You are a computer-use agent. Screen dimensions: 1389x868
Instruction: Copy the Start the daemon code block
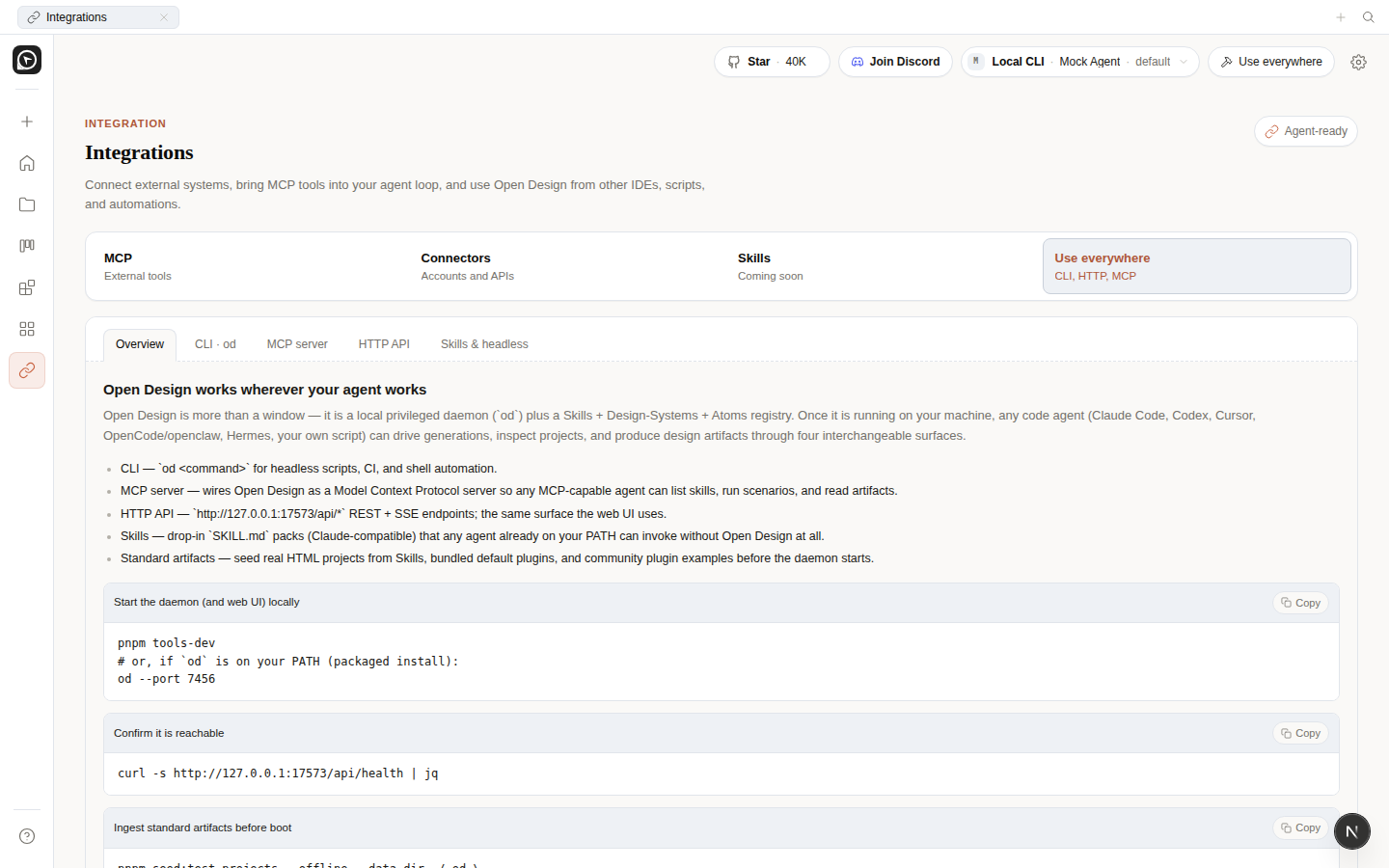(x=1300, y=603)
